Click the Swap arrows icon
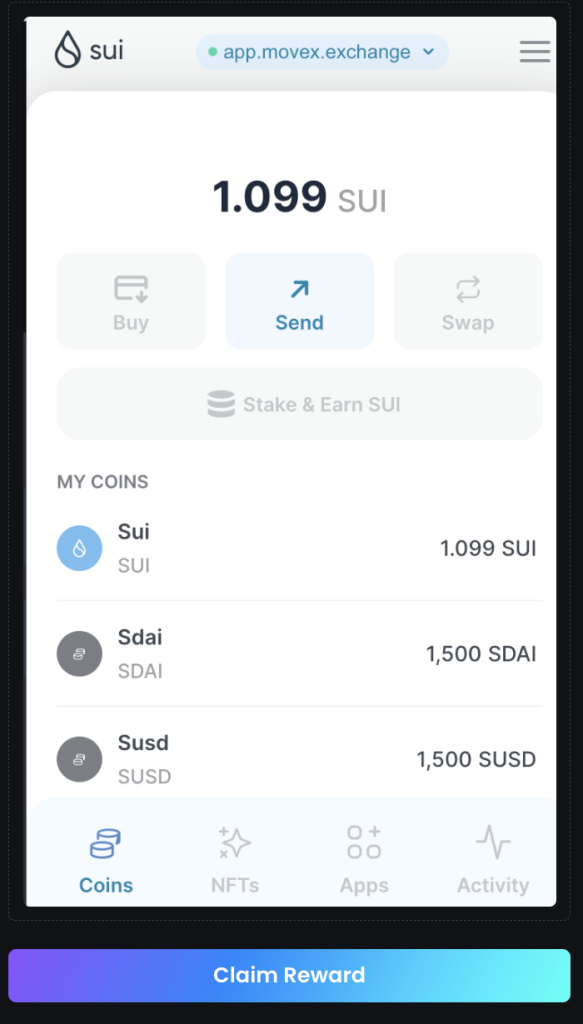Viewport: 583px width, 1024px height. coord(468,289)
